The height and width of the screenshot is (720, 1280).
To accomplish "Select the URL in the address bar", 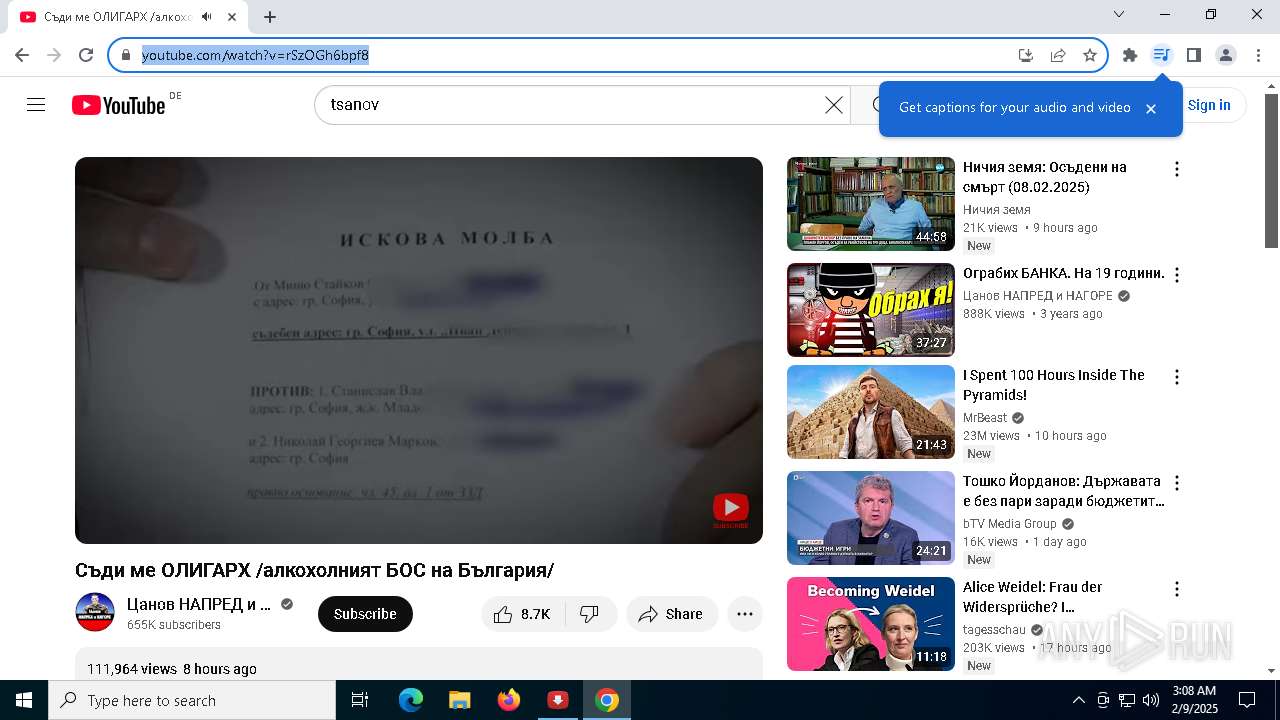I will 255,55.
